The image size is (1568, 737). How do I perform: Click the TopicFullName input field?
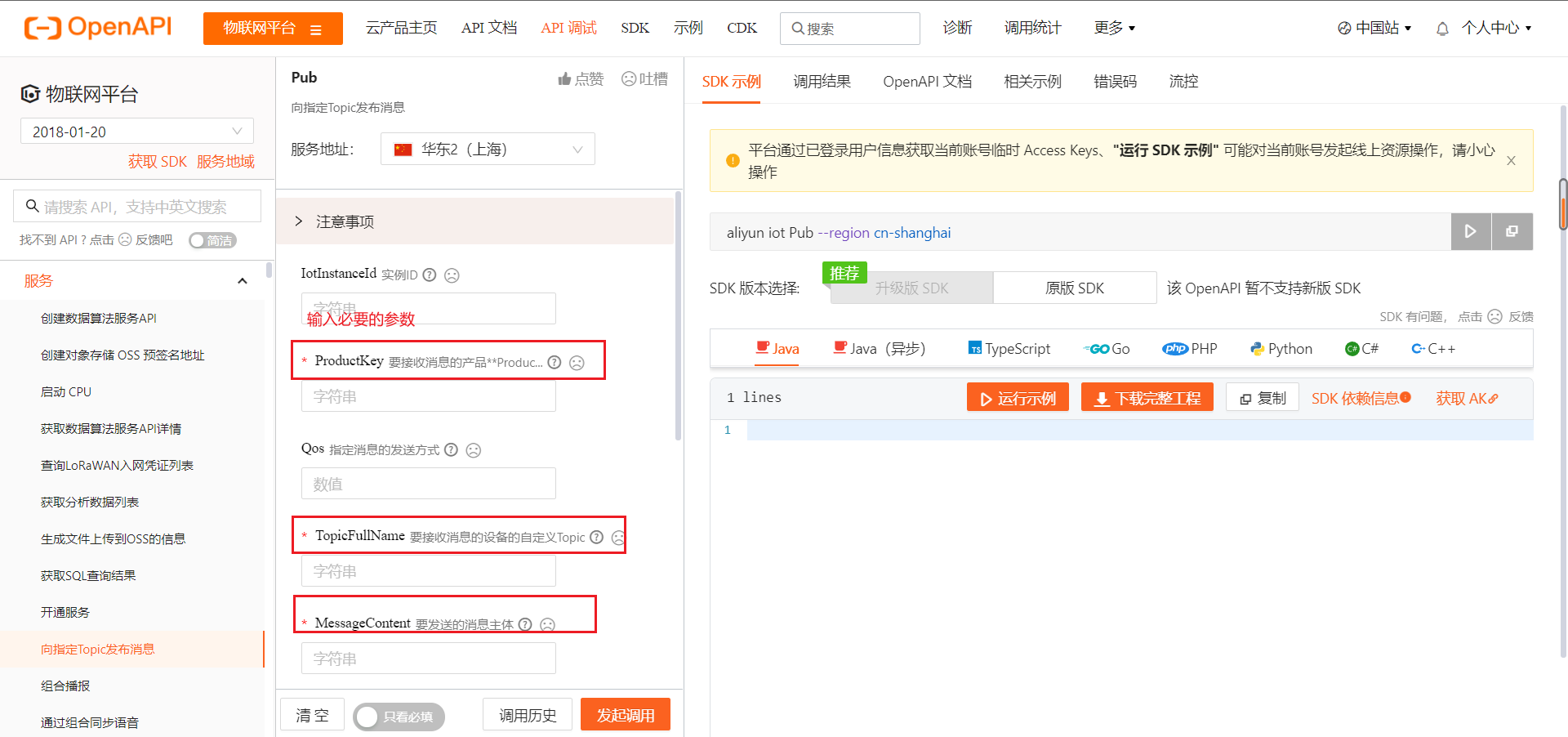pos(429,571)
